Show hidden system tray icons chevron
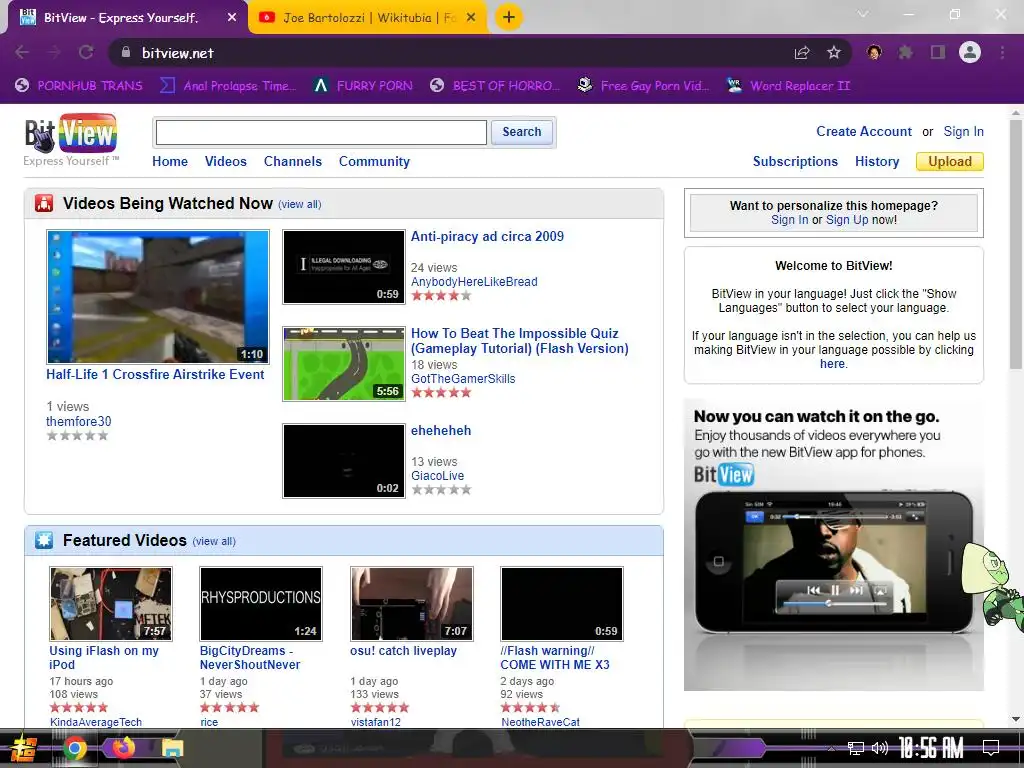The image size is (1024, 768). click(831, 748)
